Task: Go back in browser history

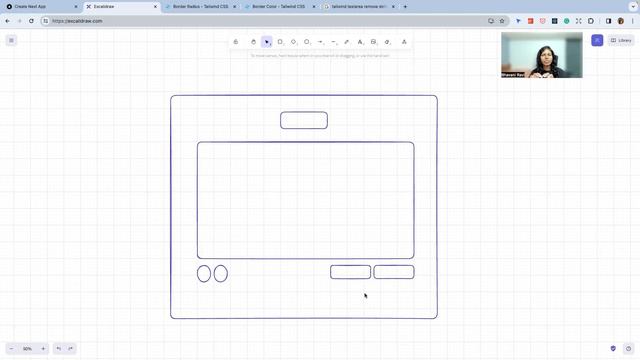Action: [8, 21]
